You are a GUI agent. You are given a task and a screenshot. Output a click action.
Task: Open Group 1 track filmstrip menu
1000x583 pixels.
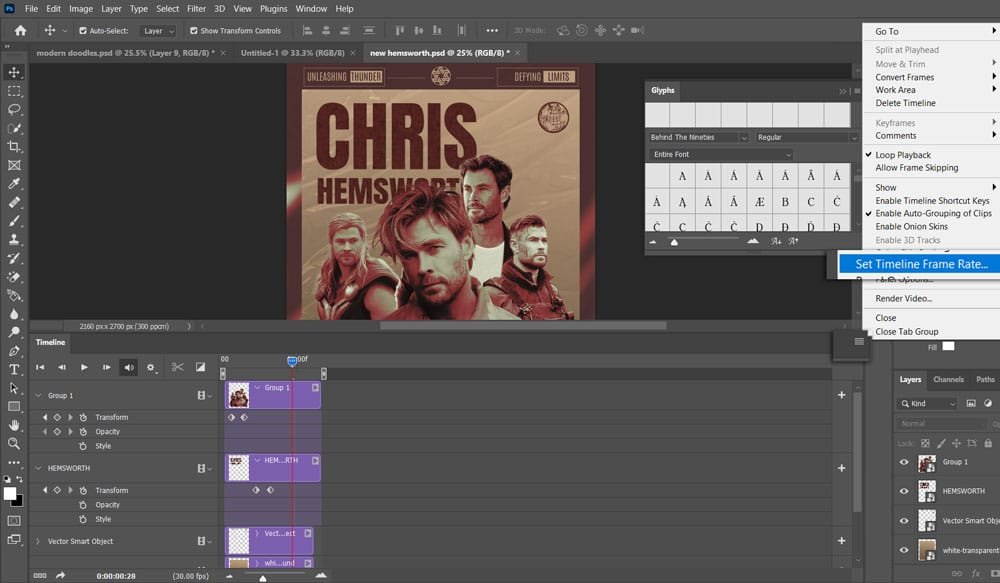204,395
